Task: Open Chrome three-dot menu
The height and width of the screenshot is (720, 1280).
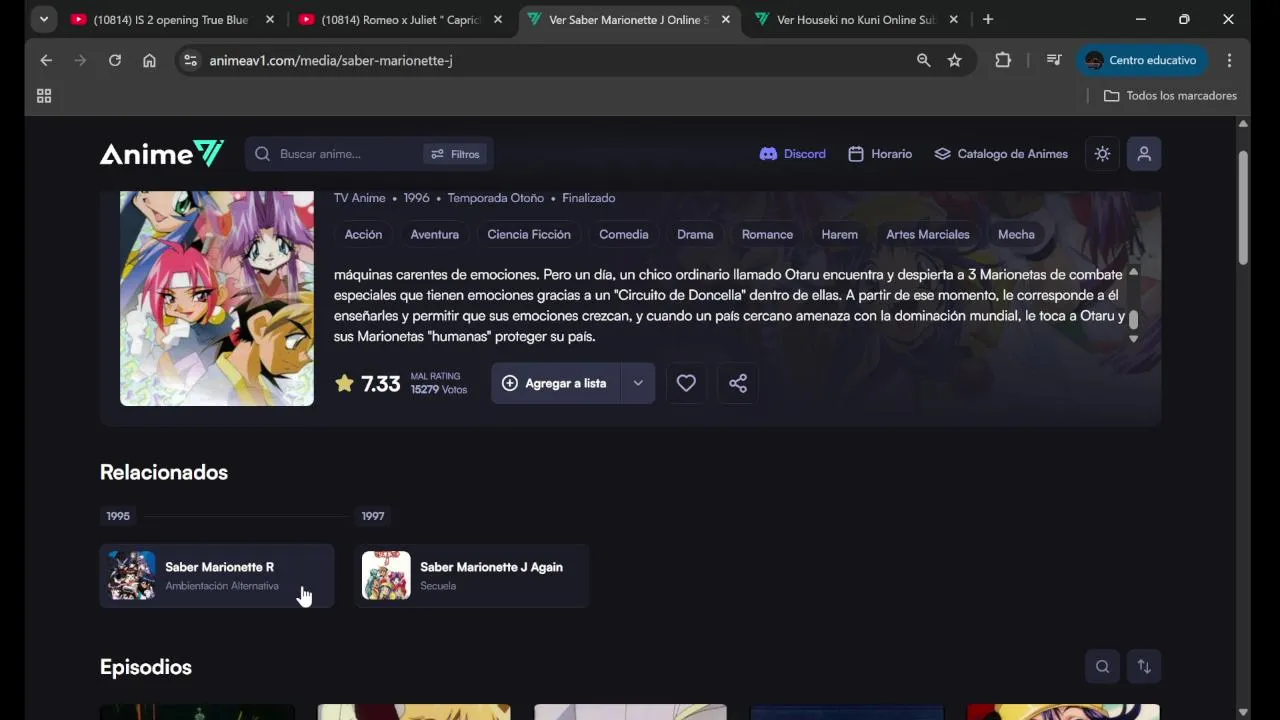Action: pyautogui.click(x=1230, y=61)
